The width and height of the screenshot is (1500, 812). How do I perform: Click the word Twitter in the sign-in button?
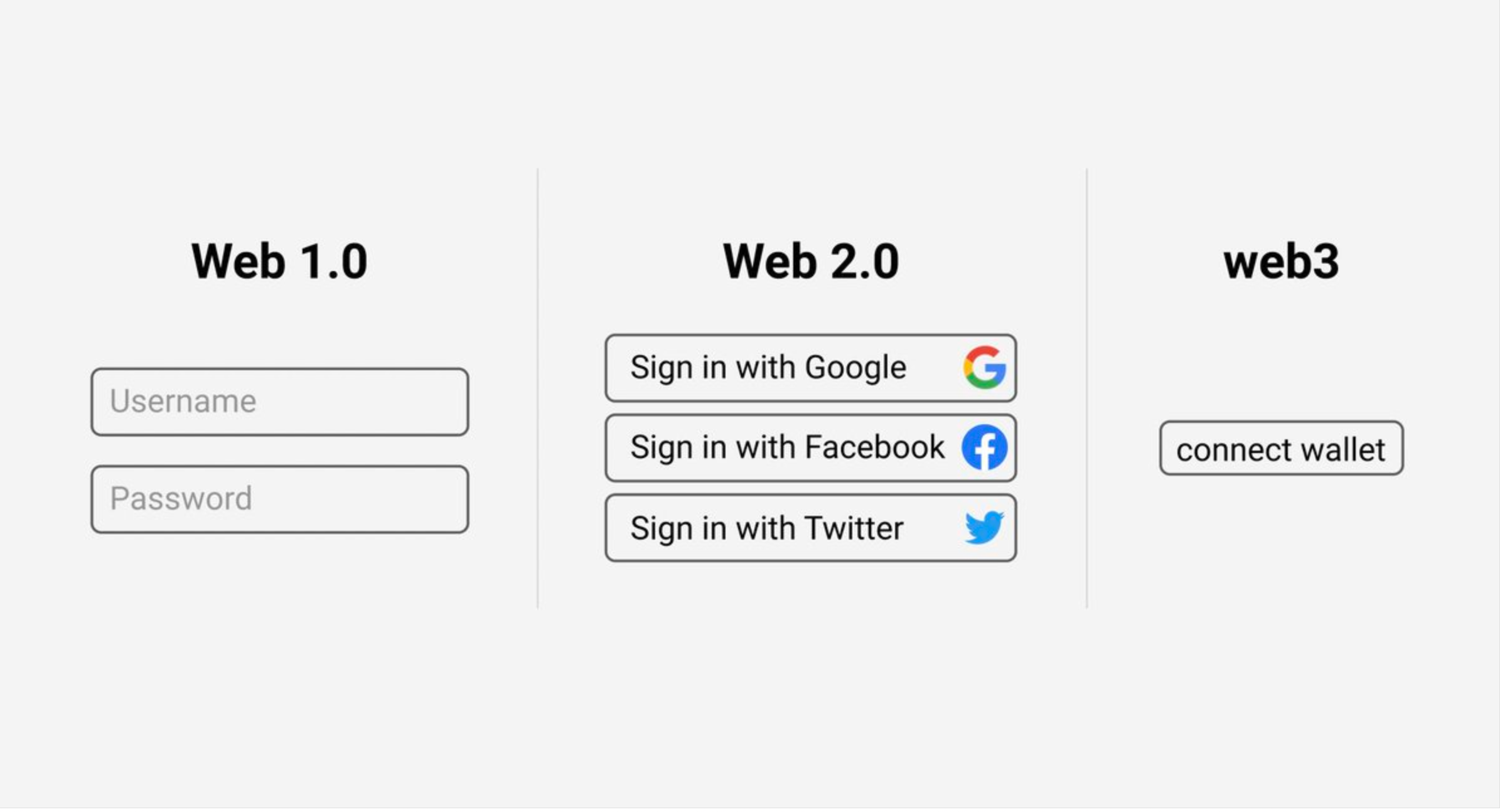tap(854, 528)
